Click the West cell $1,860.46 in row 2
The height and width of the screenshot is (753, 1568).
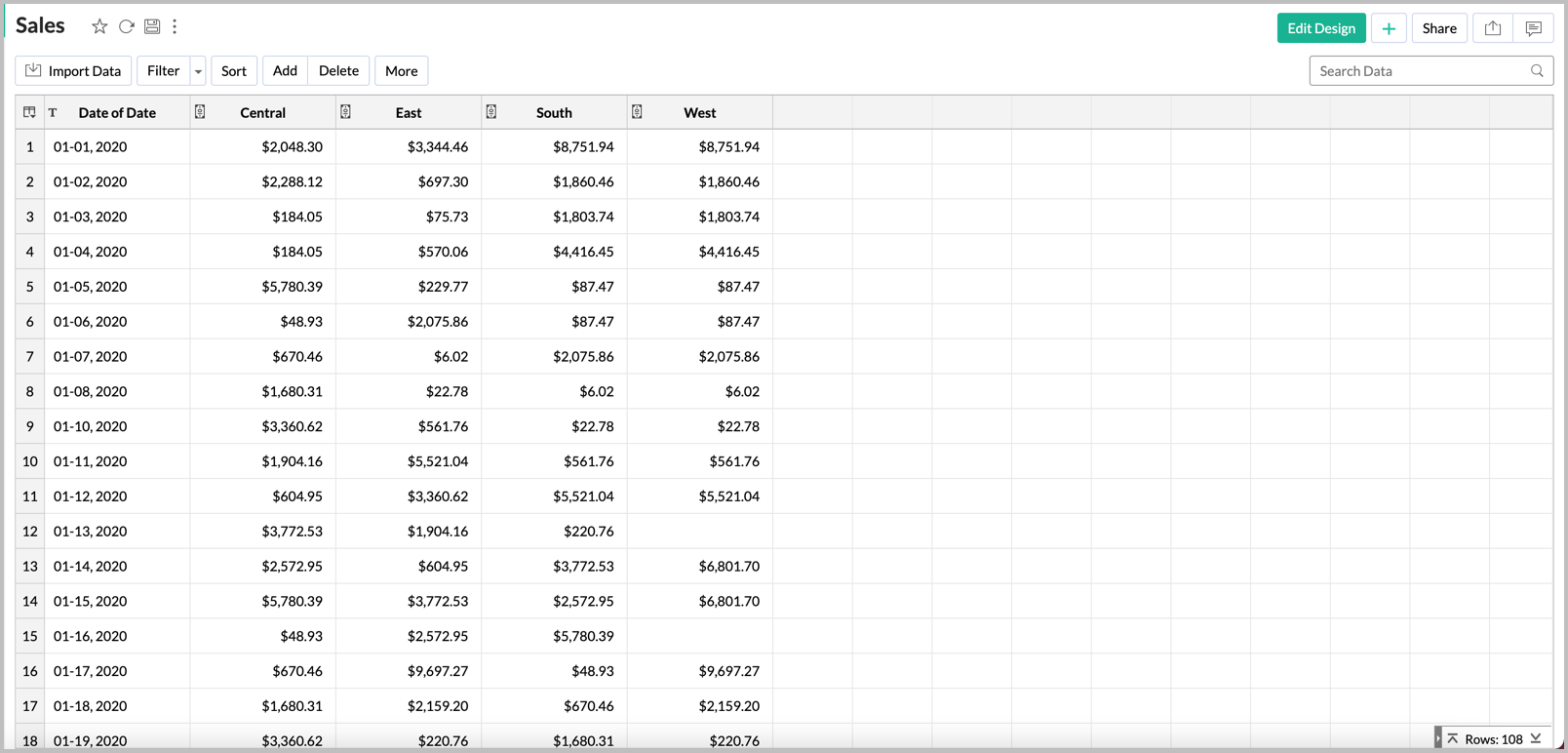700,182
